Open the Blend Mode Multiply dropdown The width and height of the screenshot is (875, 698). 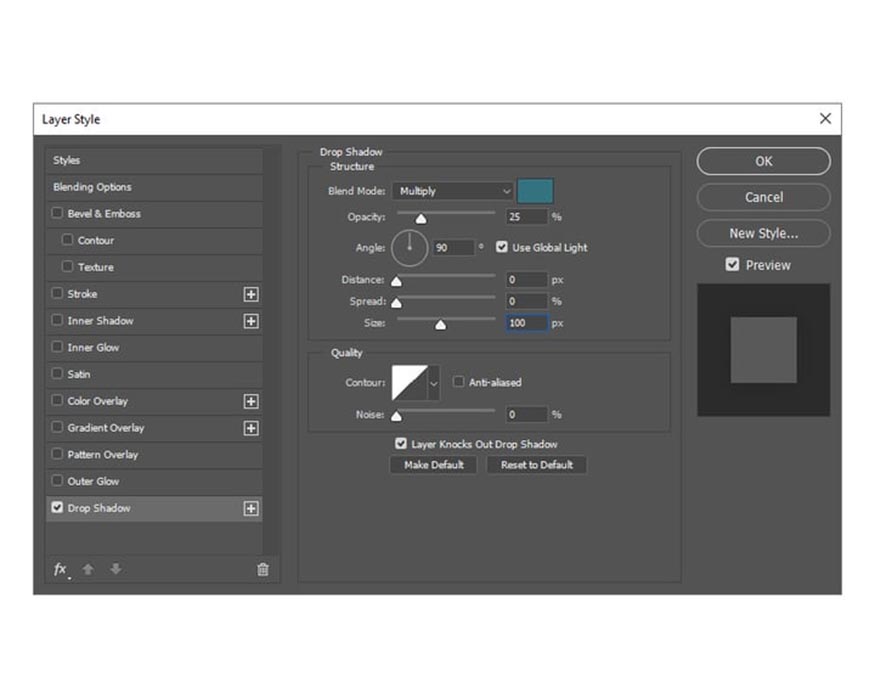452,191
